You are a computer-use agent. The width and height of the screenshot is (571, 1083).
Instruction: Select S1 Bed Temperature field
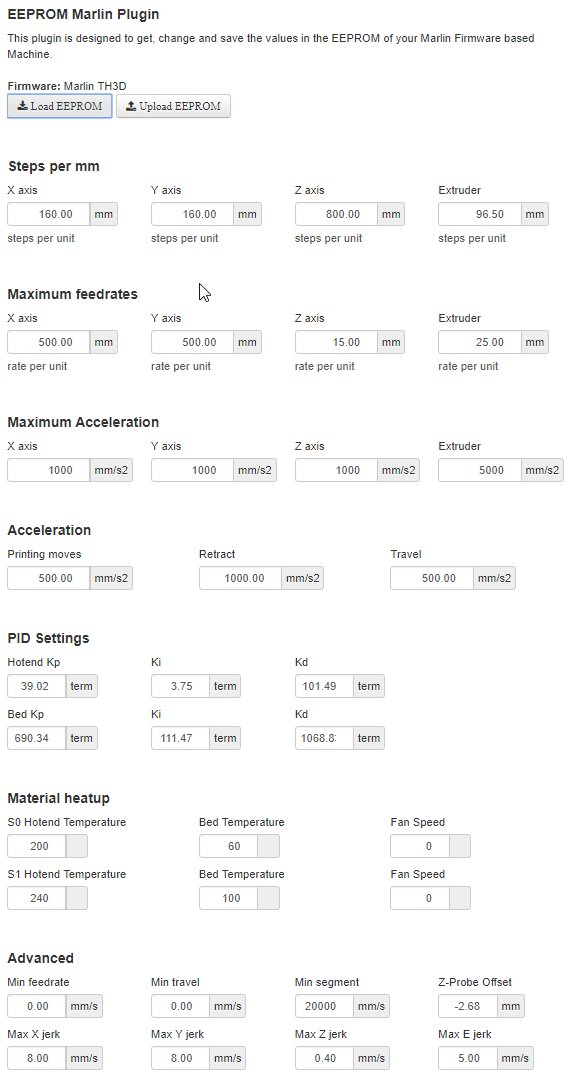pos(228,898)
